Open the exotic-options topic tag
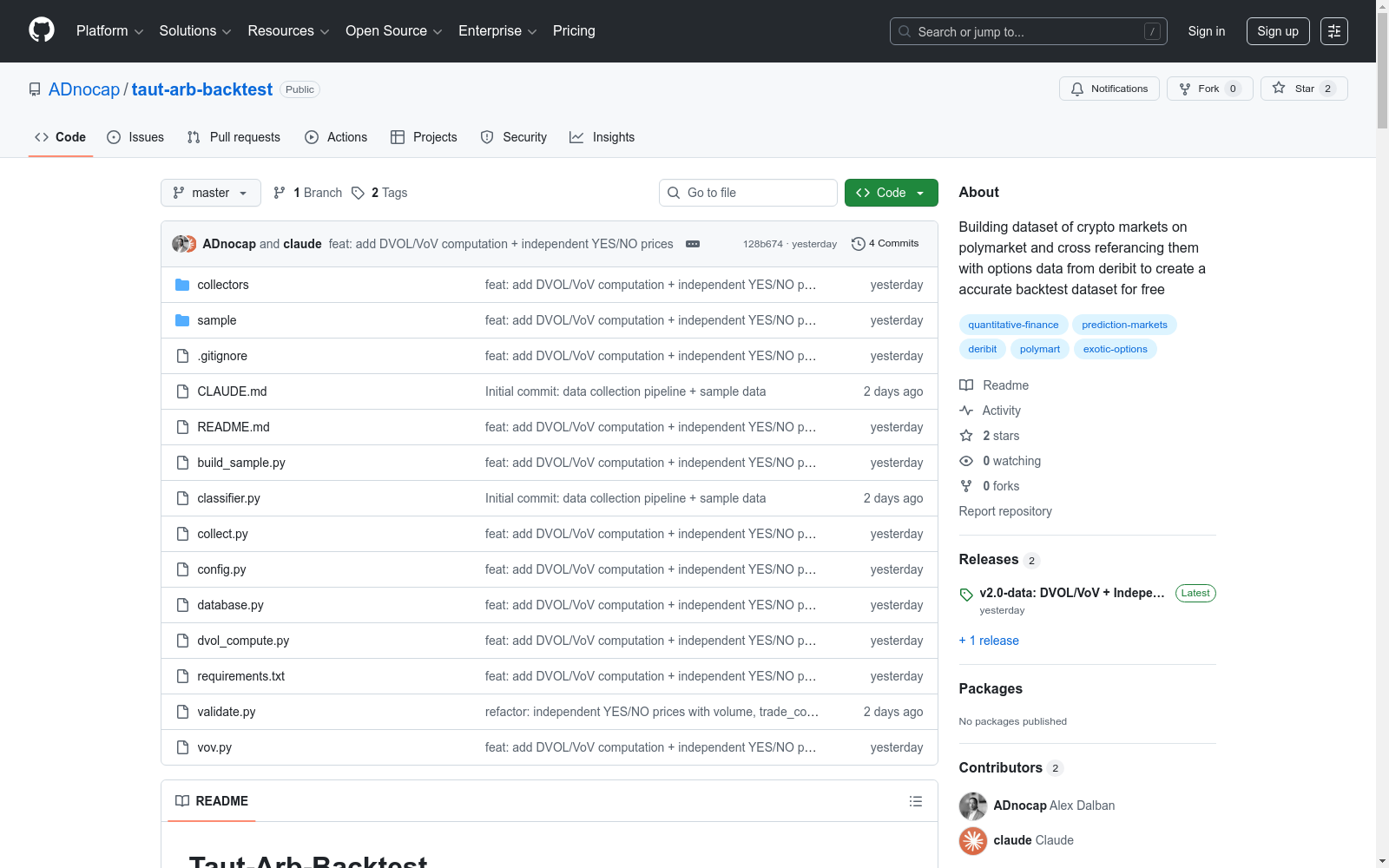The width and height of the screenshot is (1389, 868). [x=1116, y=349]
